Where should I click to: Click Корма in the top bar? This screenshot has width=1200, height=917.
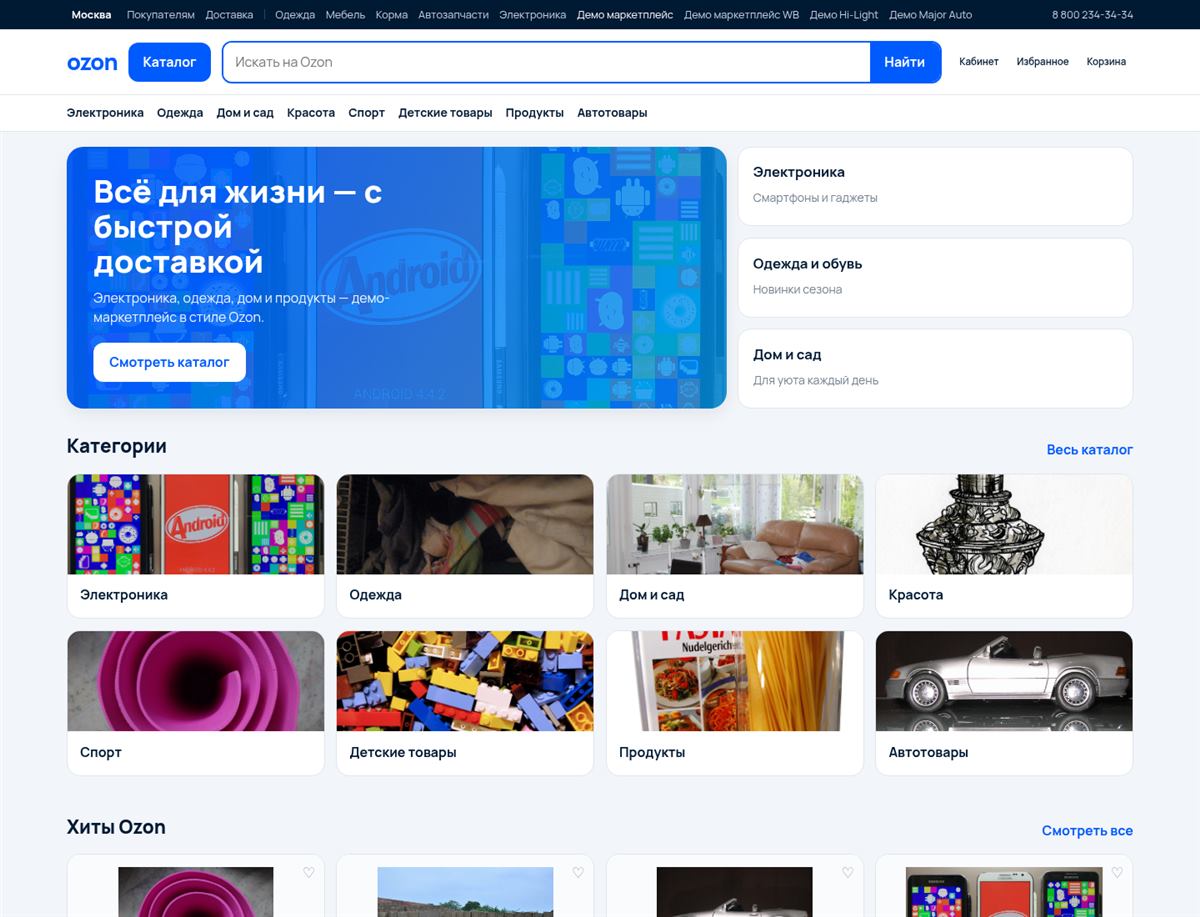click(x=391, y=15)
